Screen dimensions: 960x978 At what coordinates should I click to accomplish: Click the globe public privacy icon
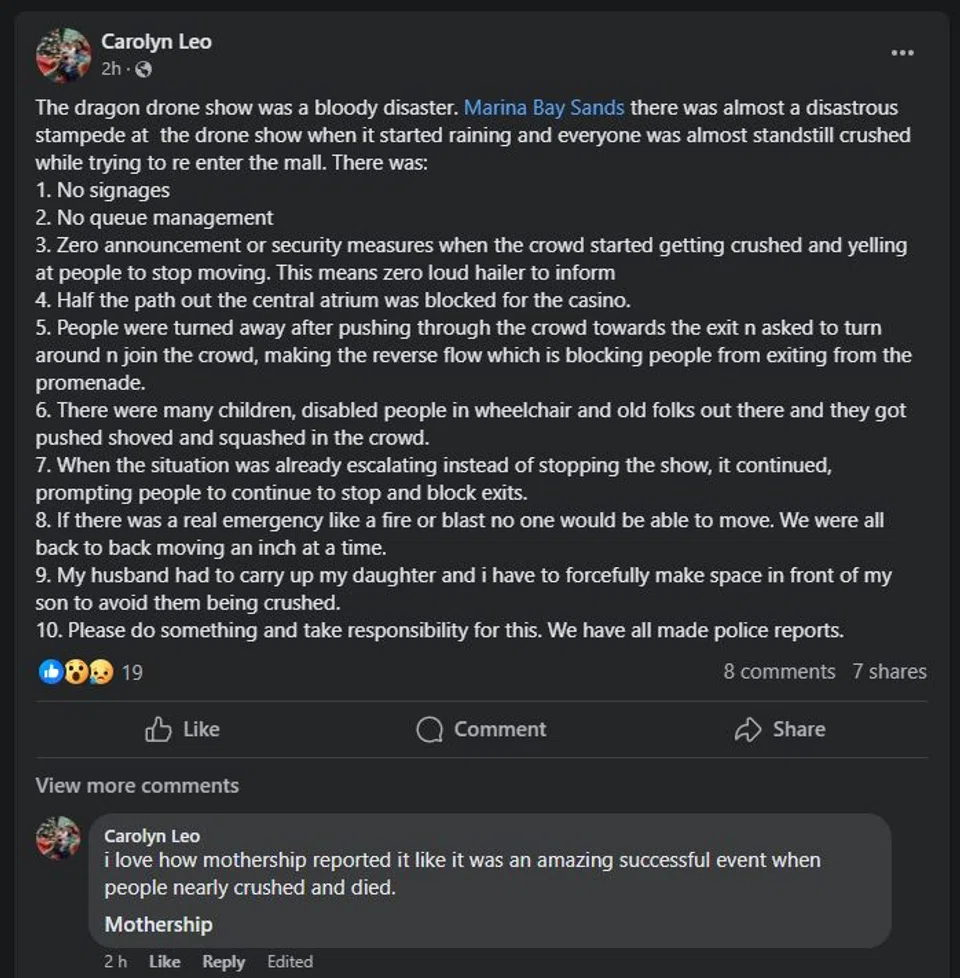click(143, 69)
